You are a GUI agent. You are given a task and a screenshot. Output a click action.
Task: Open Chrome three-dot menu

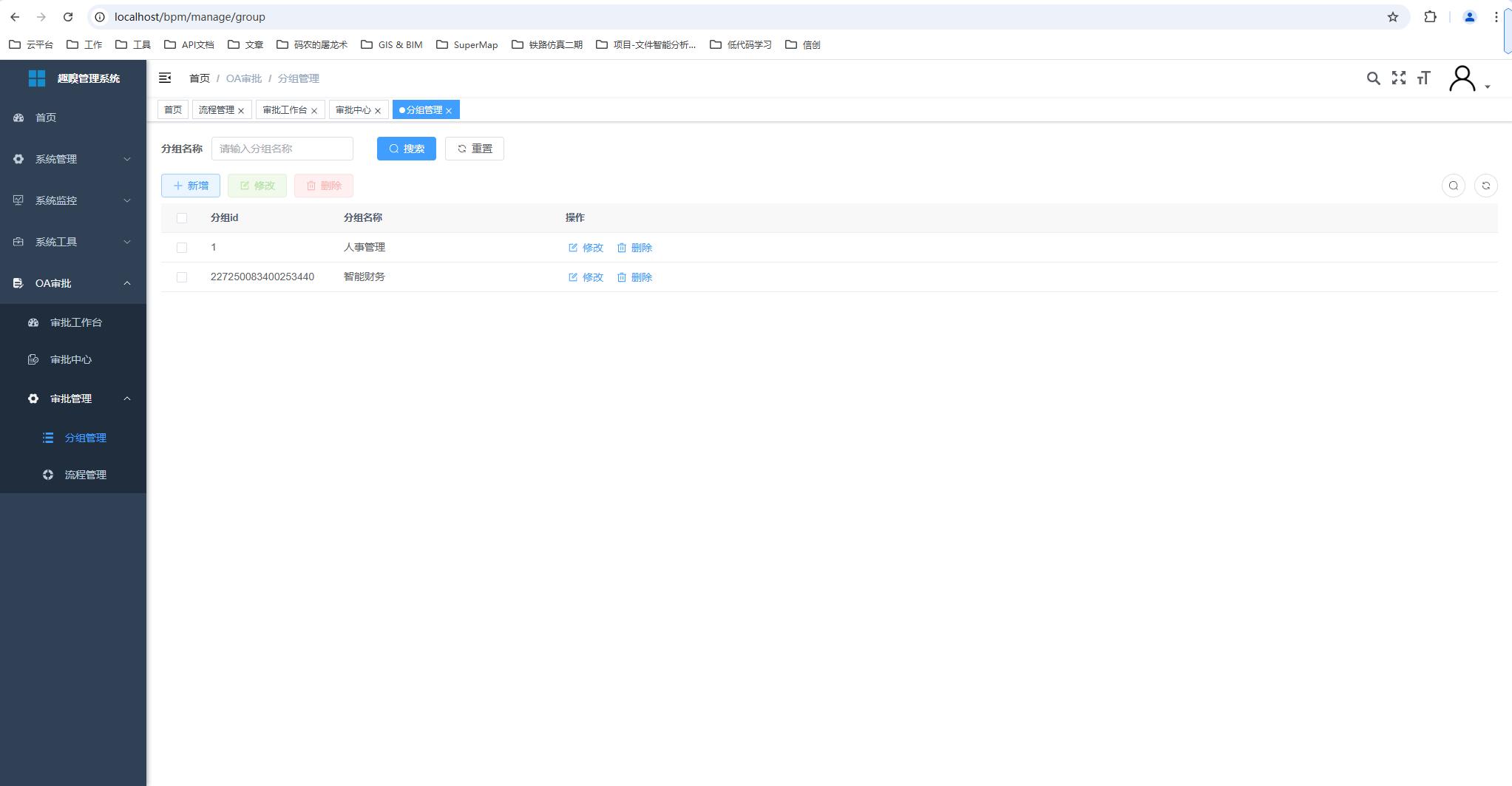pyautogui.click(x=1496, y=16)
